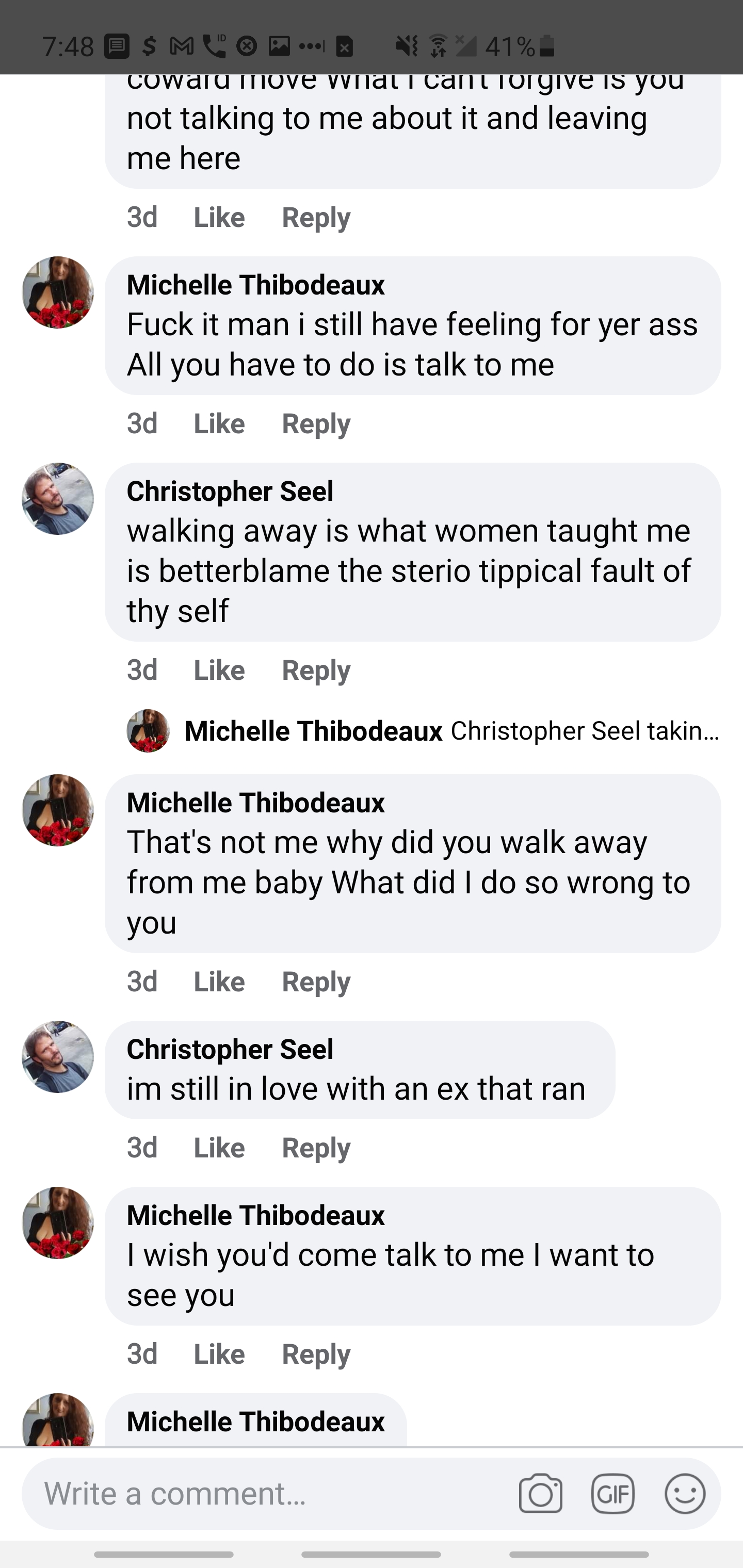
Task: Tap the battery icon in status bar
Action: click(547, 46)
